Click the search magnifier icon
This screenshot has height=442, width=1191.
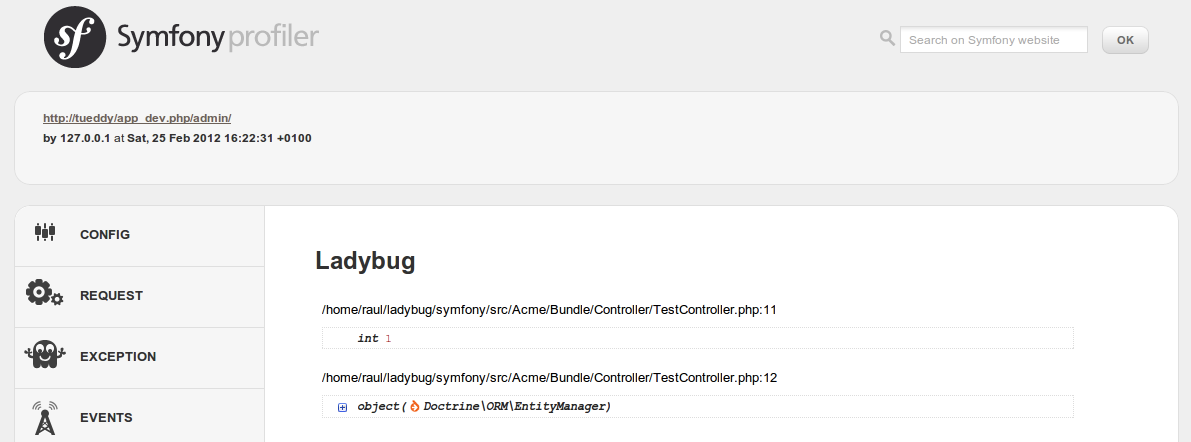[x=886, y=38]
